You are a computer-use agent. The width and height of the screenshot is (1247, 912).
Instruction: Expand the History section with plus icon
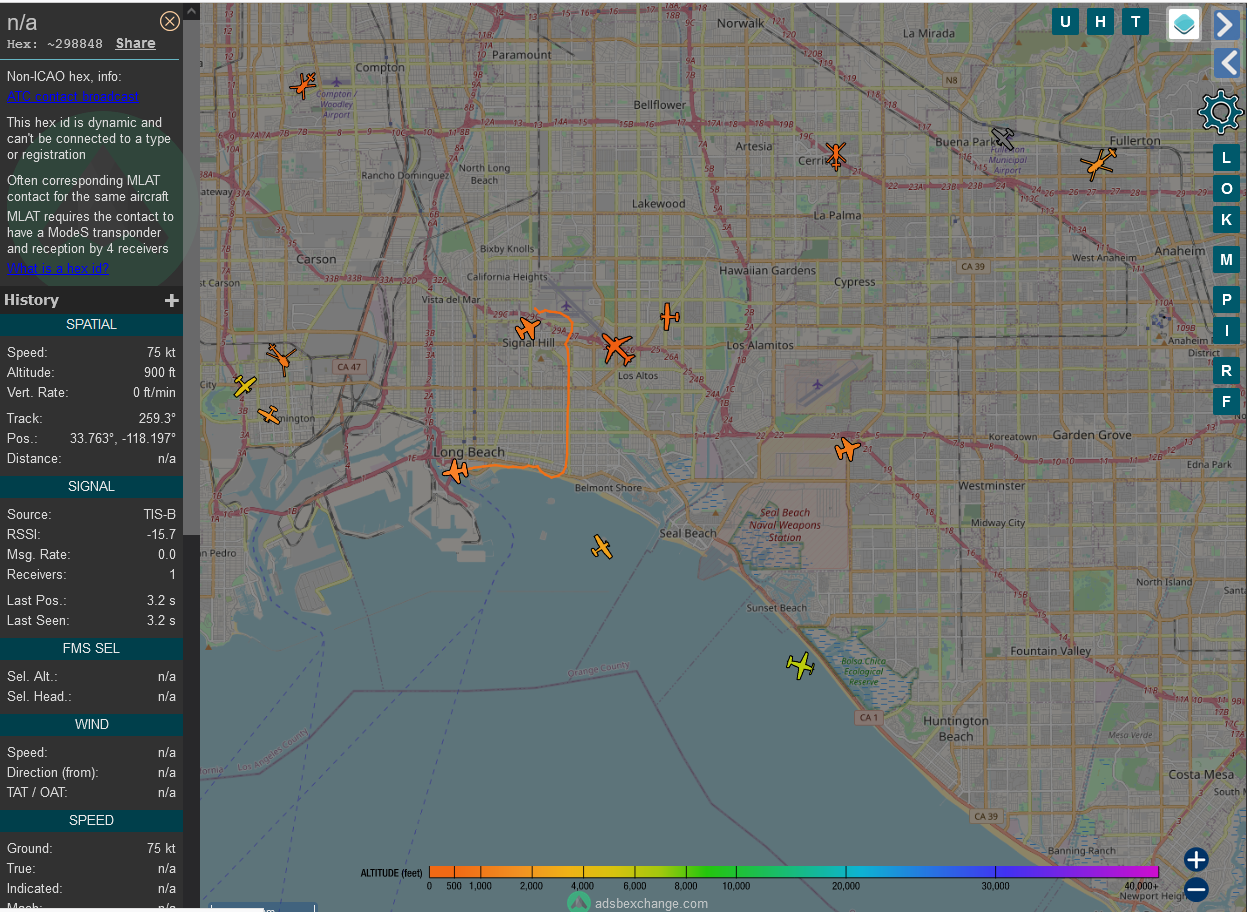coord(172,300)
